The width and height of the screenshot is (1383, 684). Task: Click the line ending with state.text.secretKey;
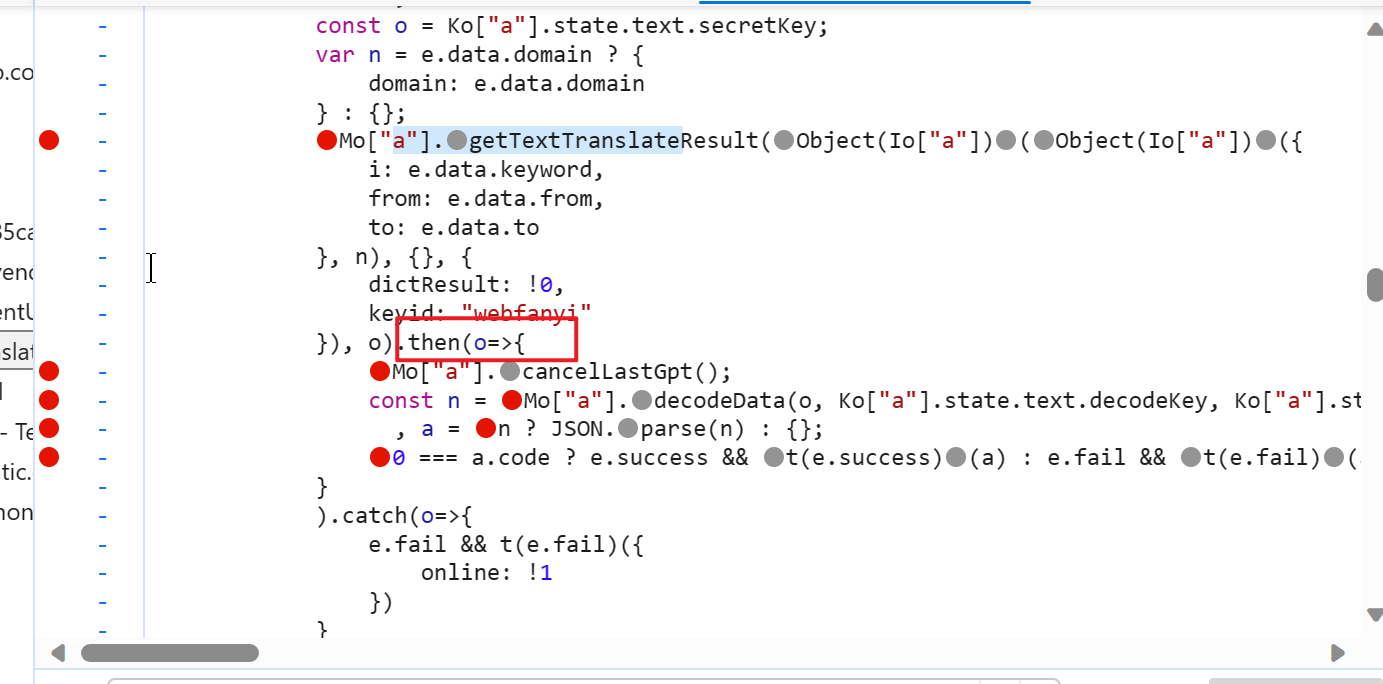572,26
